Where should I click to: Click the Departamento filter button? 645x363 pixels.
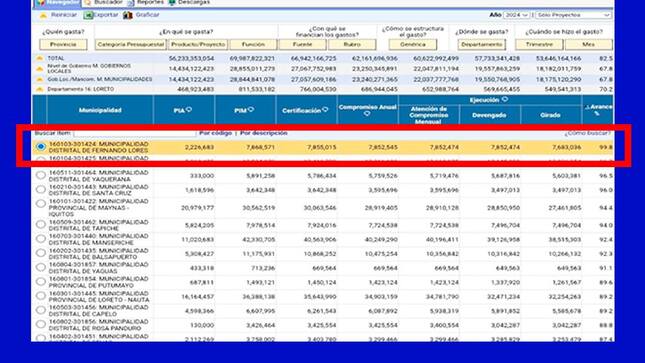[x=481, y=44]
